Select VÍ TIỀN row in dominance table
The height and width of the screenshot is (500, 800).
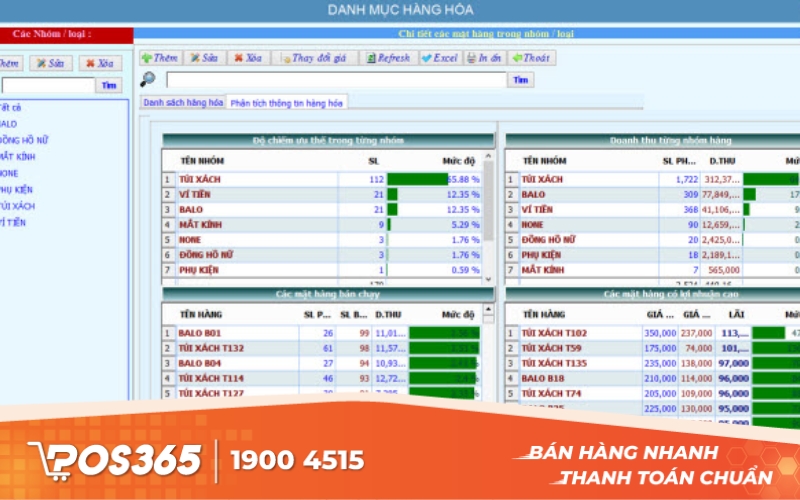pyautogui.click(x=321, y=194)
